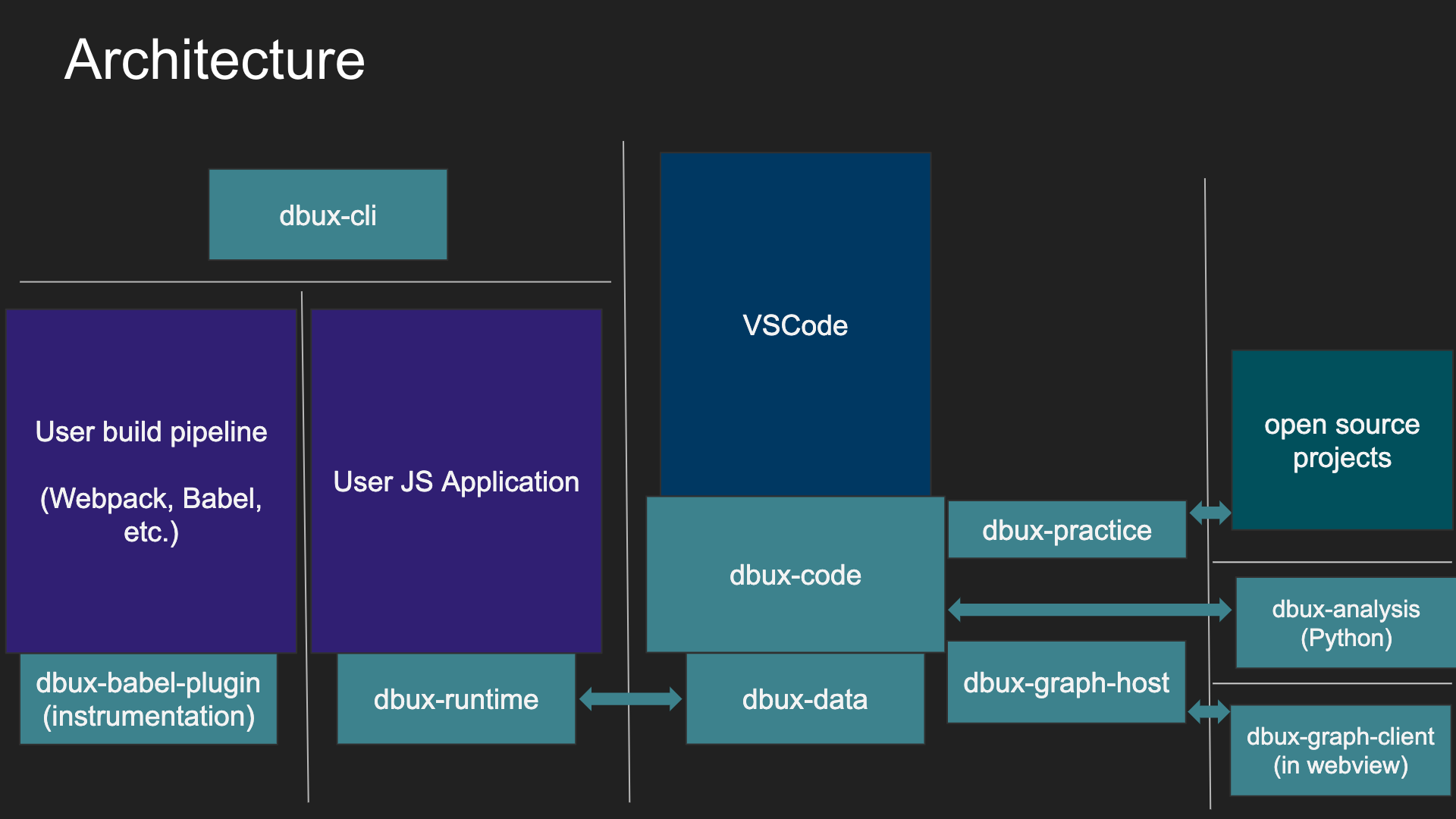The height and width of the screenshot is (819, 1456).
Task: Select the dbux-runtime box
Action: tap(456, 698)
